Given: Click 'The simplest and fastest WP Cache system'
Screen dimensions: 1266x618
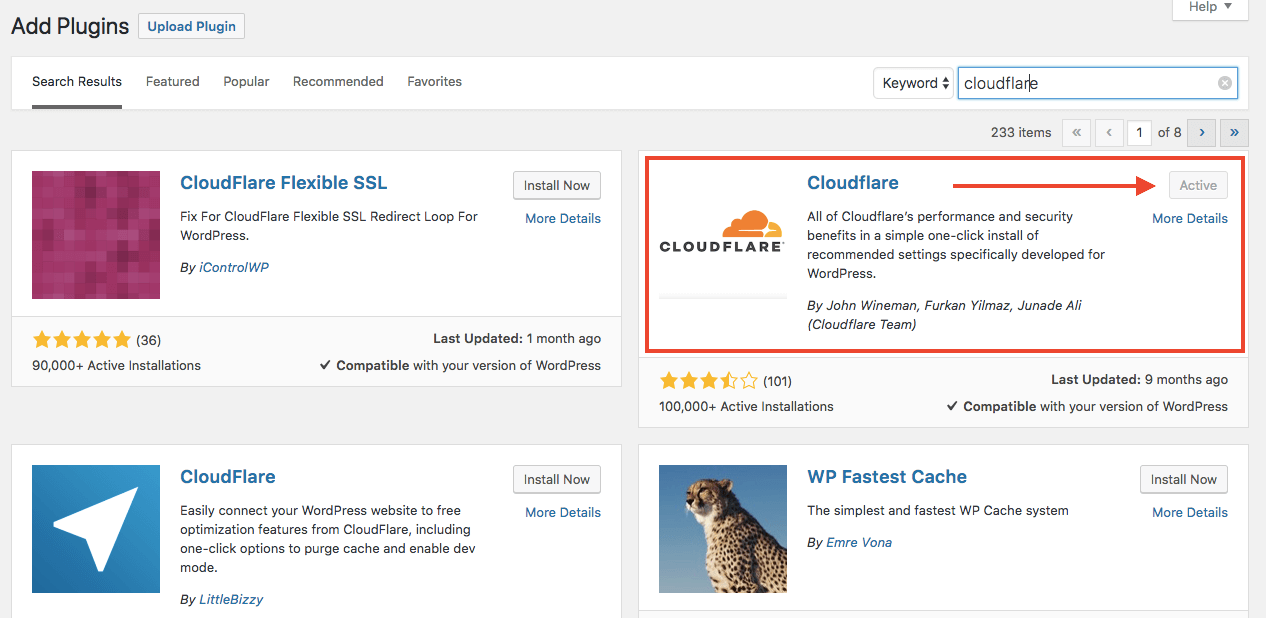Looking at the screenshot, I should (938, 510).
